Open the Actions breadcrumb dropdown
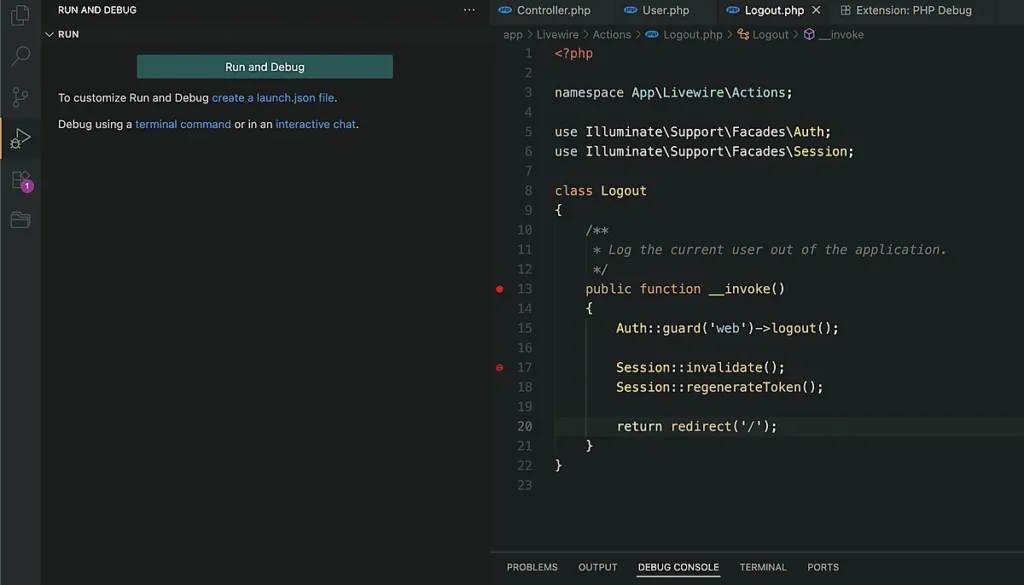 point(612,34)
